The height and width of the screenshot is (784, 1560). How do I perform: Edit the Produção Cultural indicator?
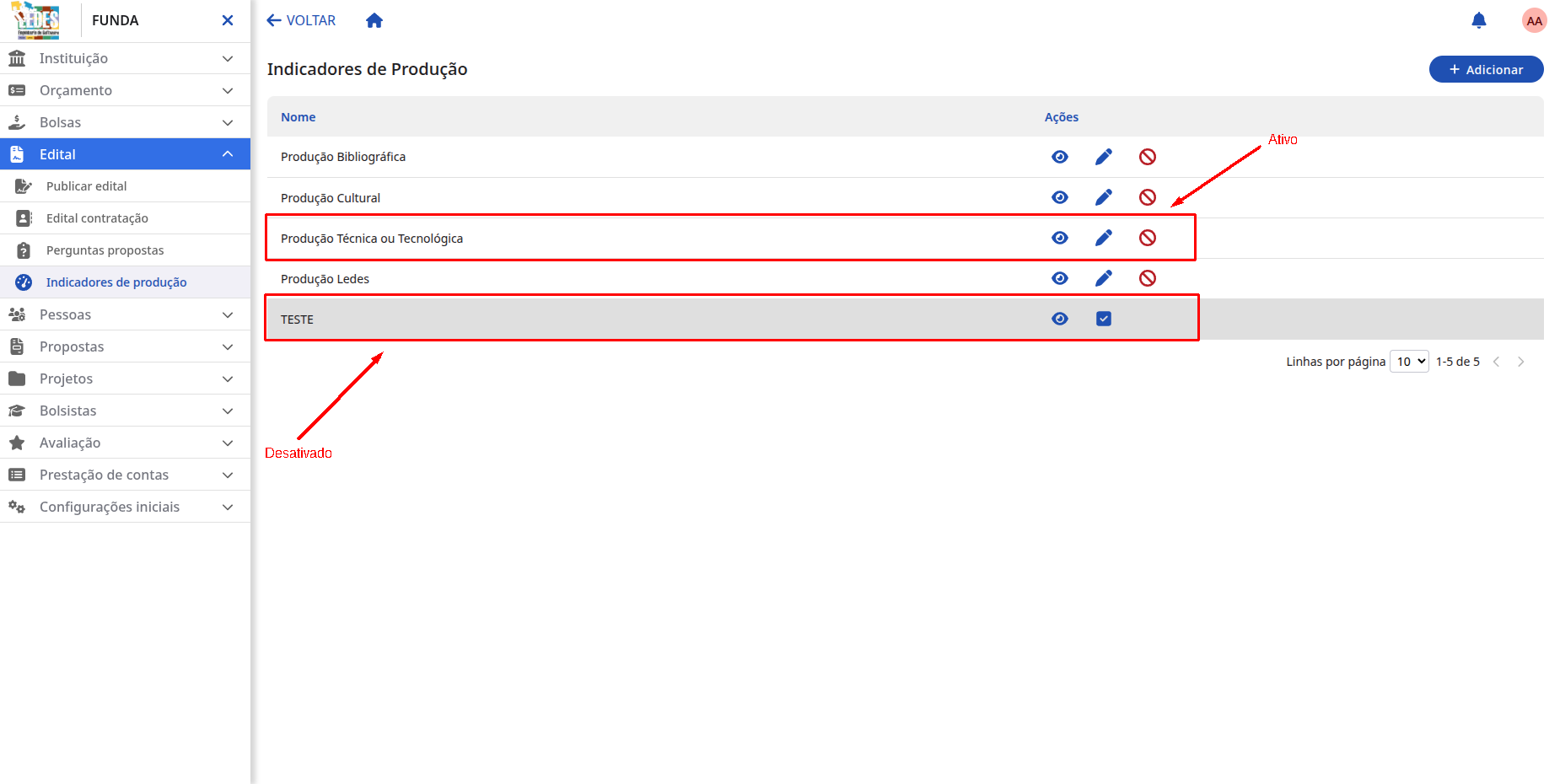(x=1104, y=197)
